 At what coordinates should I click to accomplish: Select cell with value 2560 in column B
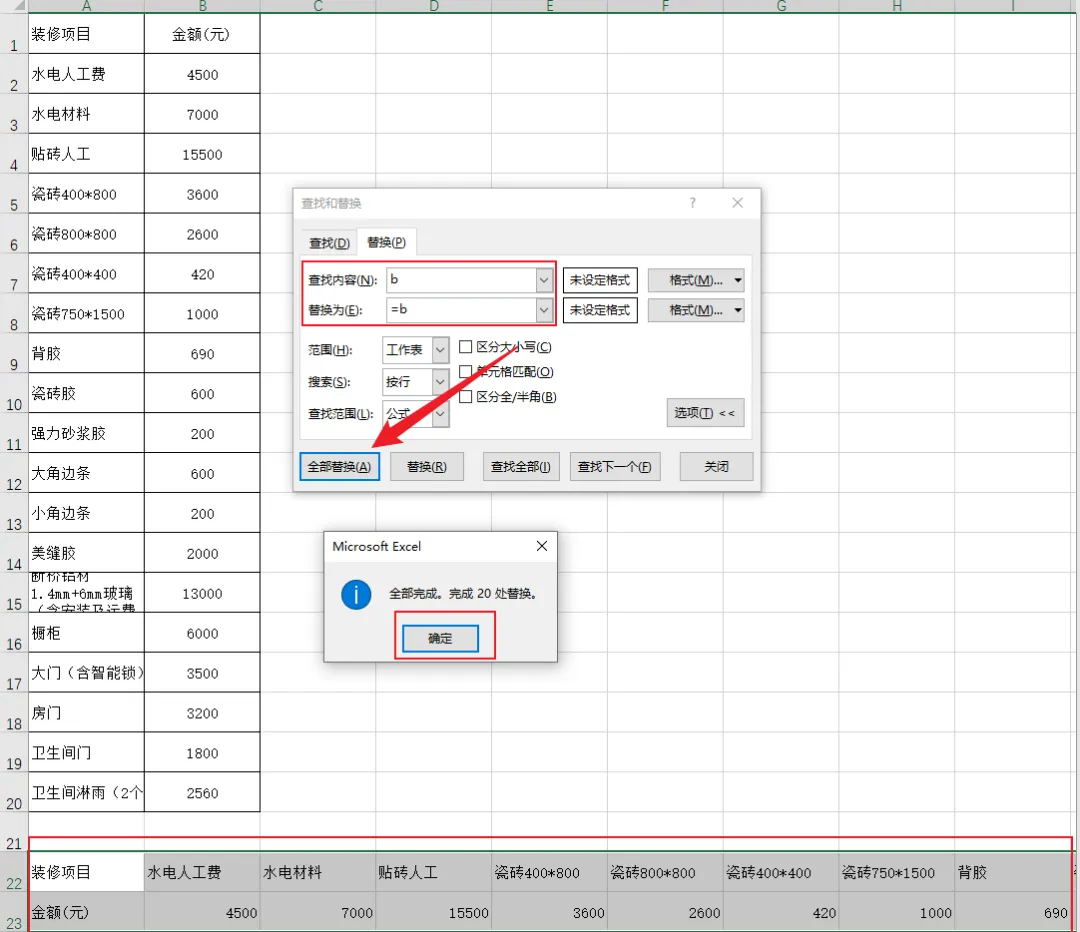pyautogui.click(x=202, y=793)
